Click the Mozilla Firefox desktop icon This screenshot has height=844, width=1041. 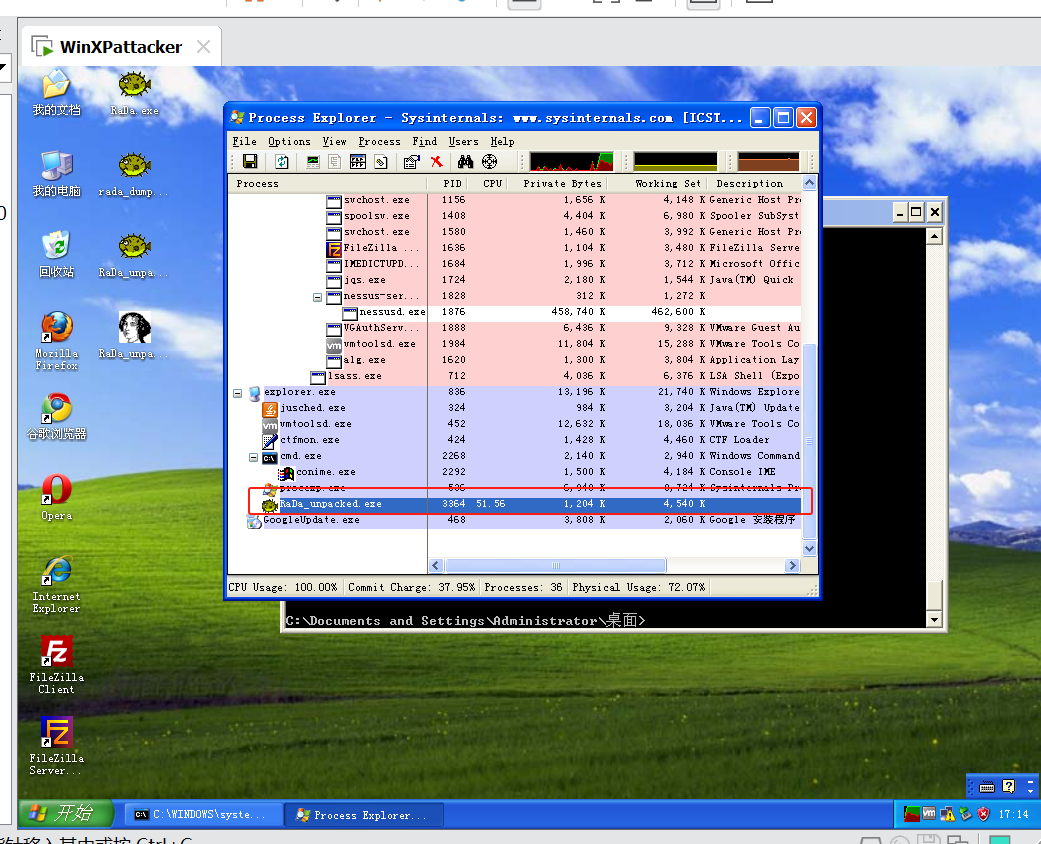[x=56, y=341]
